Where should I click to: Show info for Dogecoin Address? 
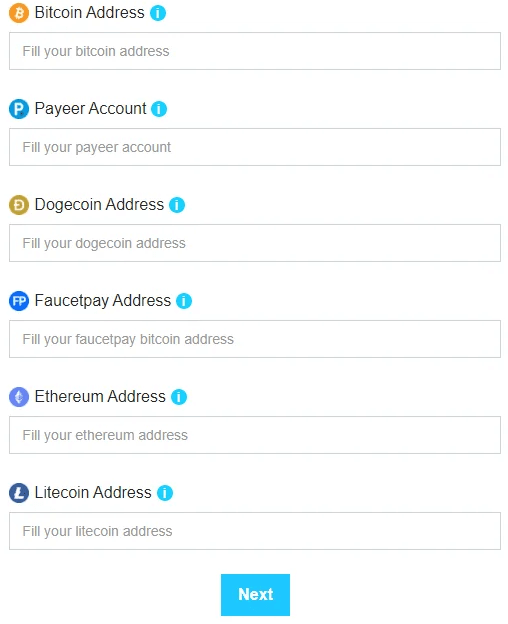pos(177,205)
